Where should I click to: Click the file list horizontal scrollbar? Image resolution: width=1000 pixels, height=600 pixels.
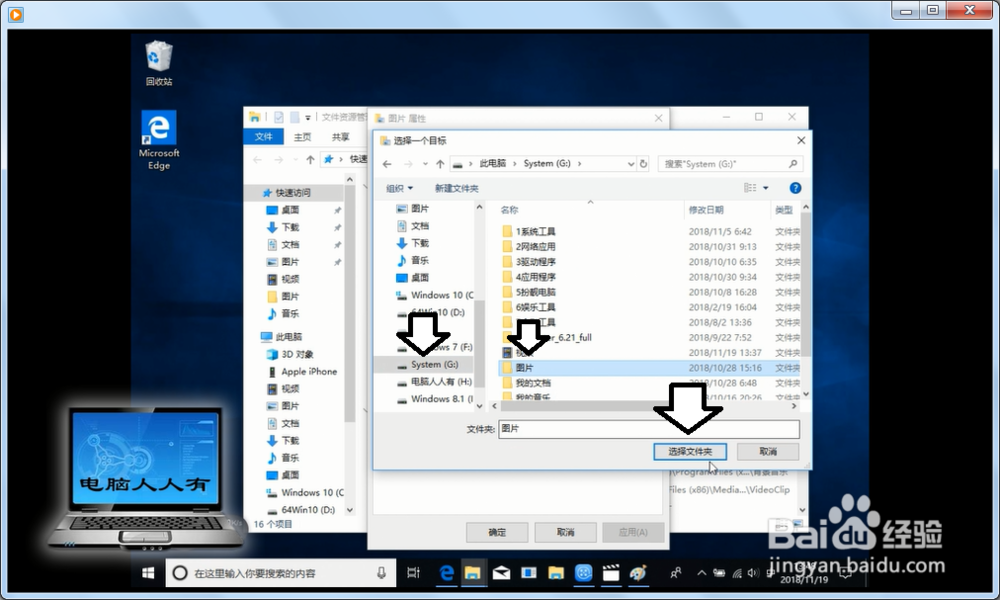(644, 406)
